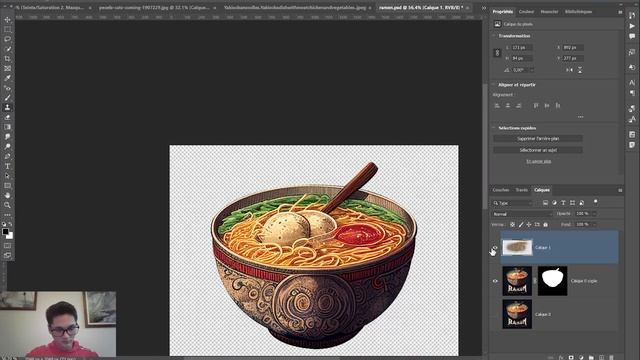Toggle the type layer filter

pyautogui.click(x=563, y=202)
